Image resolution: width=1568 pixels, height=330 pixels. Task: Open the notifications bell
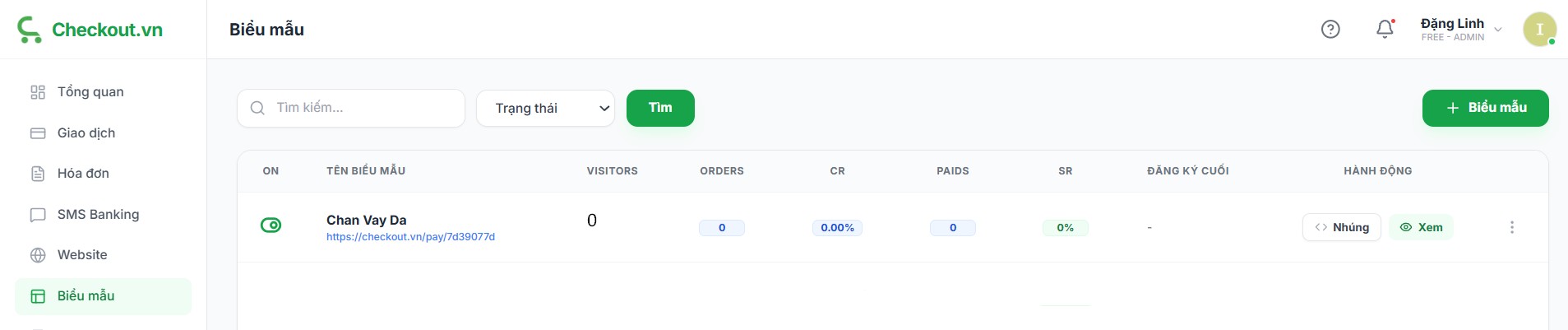1385,30
